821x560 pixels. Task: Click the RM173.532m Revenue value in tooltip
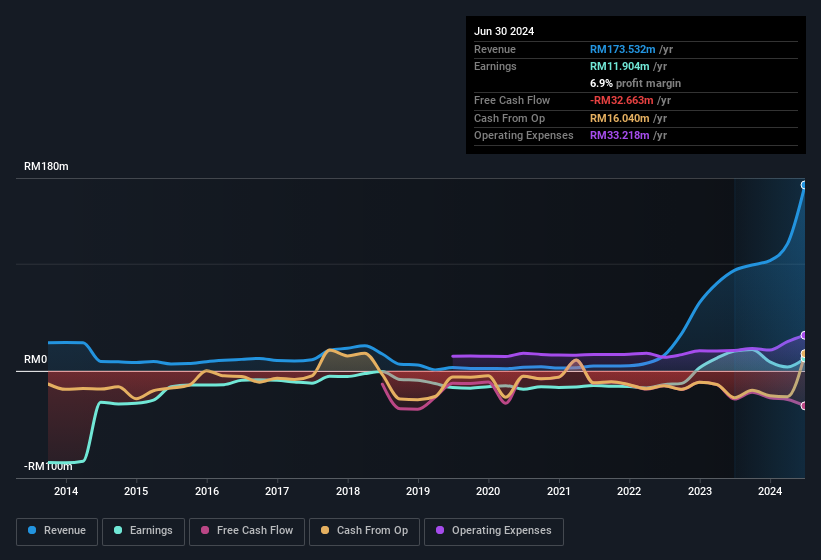pyautogui.click(x=622, y=49)
